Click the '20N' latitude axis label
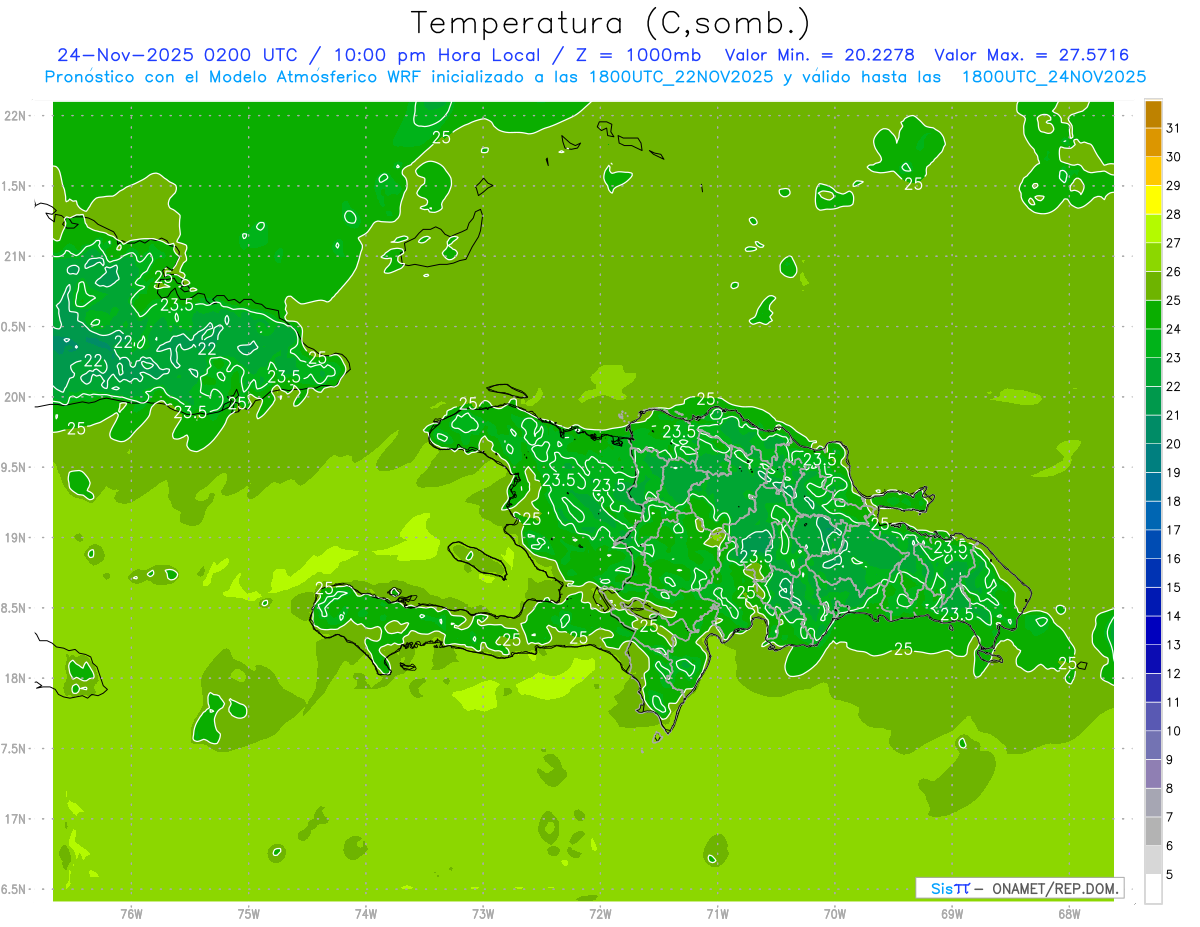The image size is (1200, 927). point(16,397)
